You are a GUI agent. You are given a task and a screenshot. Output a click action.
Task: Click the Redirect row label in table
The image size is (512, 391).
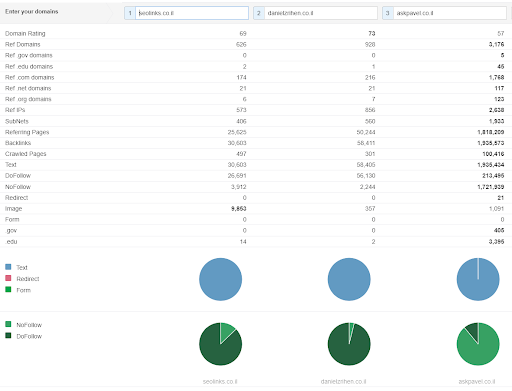coord(17,198)
